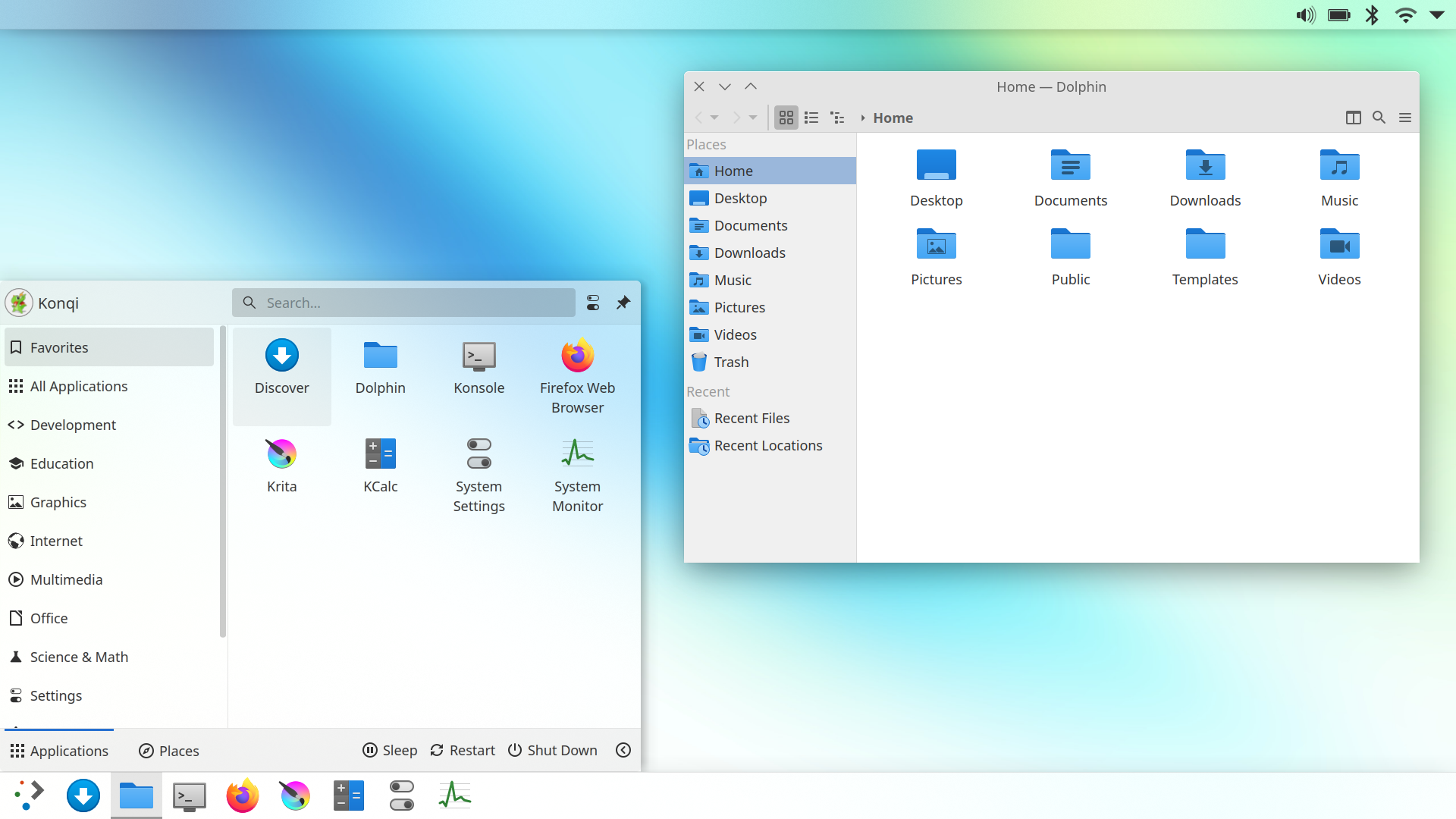Open the Desktop folder in Dolphin view

click(937, 177)
